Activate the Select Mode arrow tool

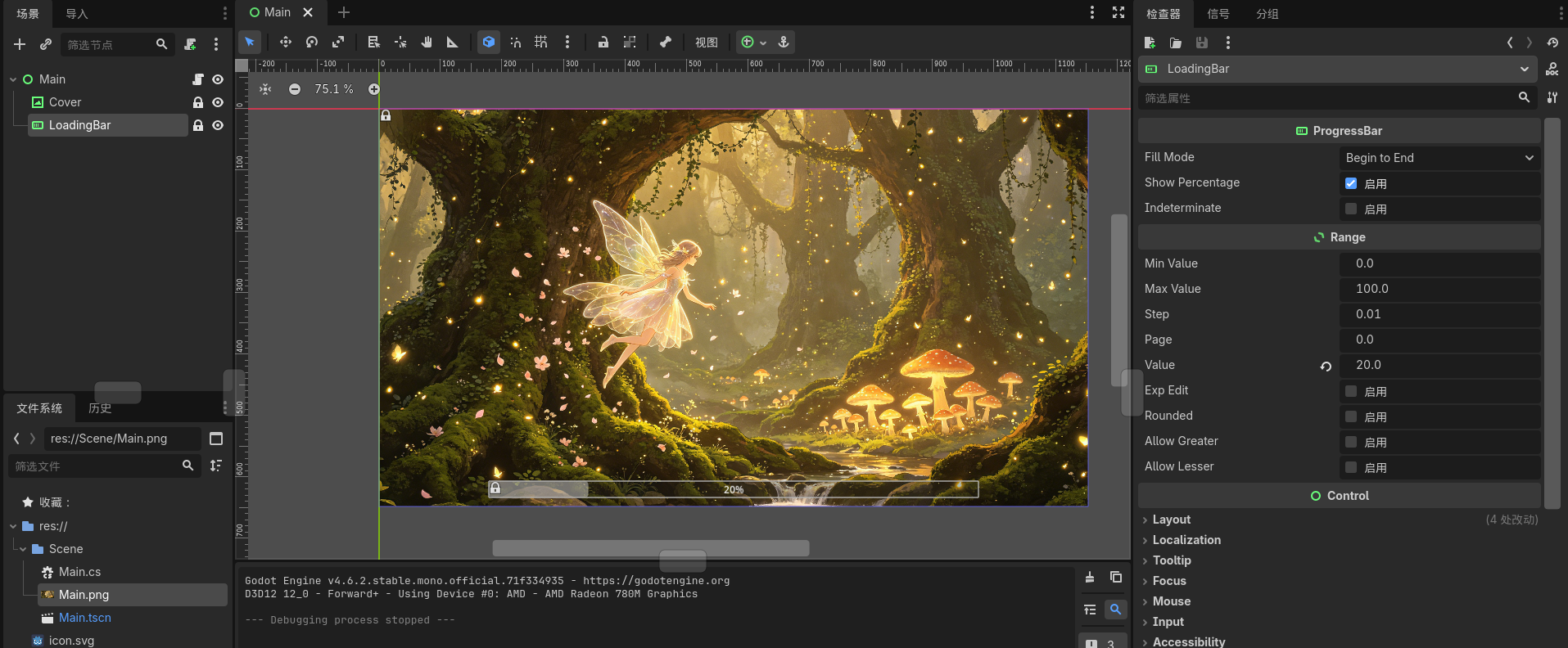(x=250, y=43)
